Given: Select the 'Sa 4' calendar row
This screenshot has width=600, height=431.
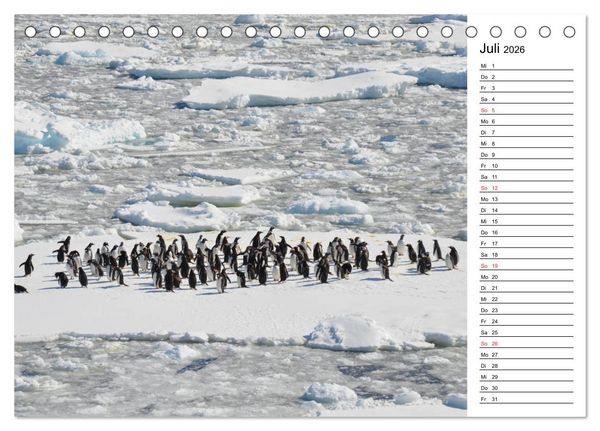Looking at the screenshot, I should coord(527,99).
